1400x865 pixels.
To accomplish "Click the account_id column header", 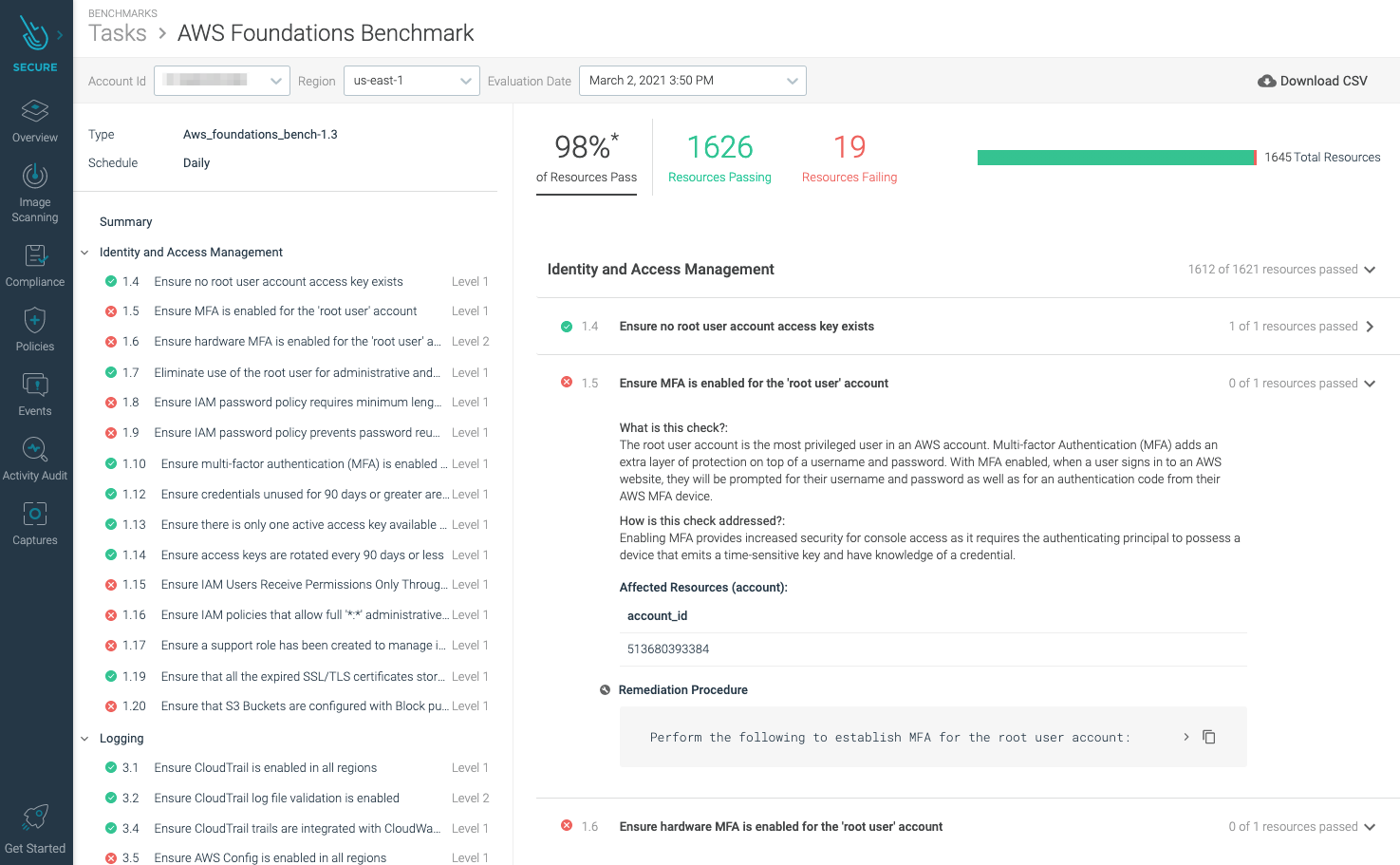I will [x=657, y=616].
